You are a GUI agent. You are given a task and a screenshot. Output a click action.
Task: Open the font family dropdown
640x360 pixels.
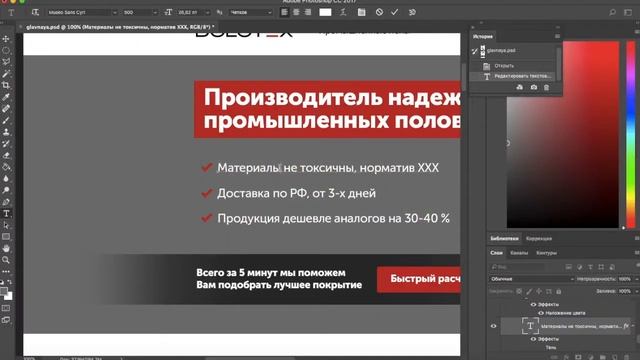82,13
